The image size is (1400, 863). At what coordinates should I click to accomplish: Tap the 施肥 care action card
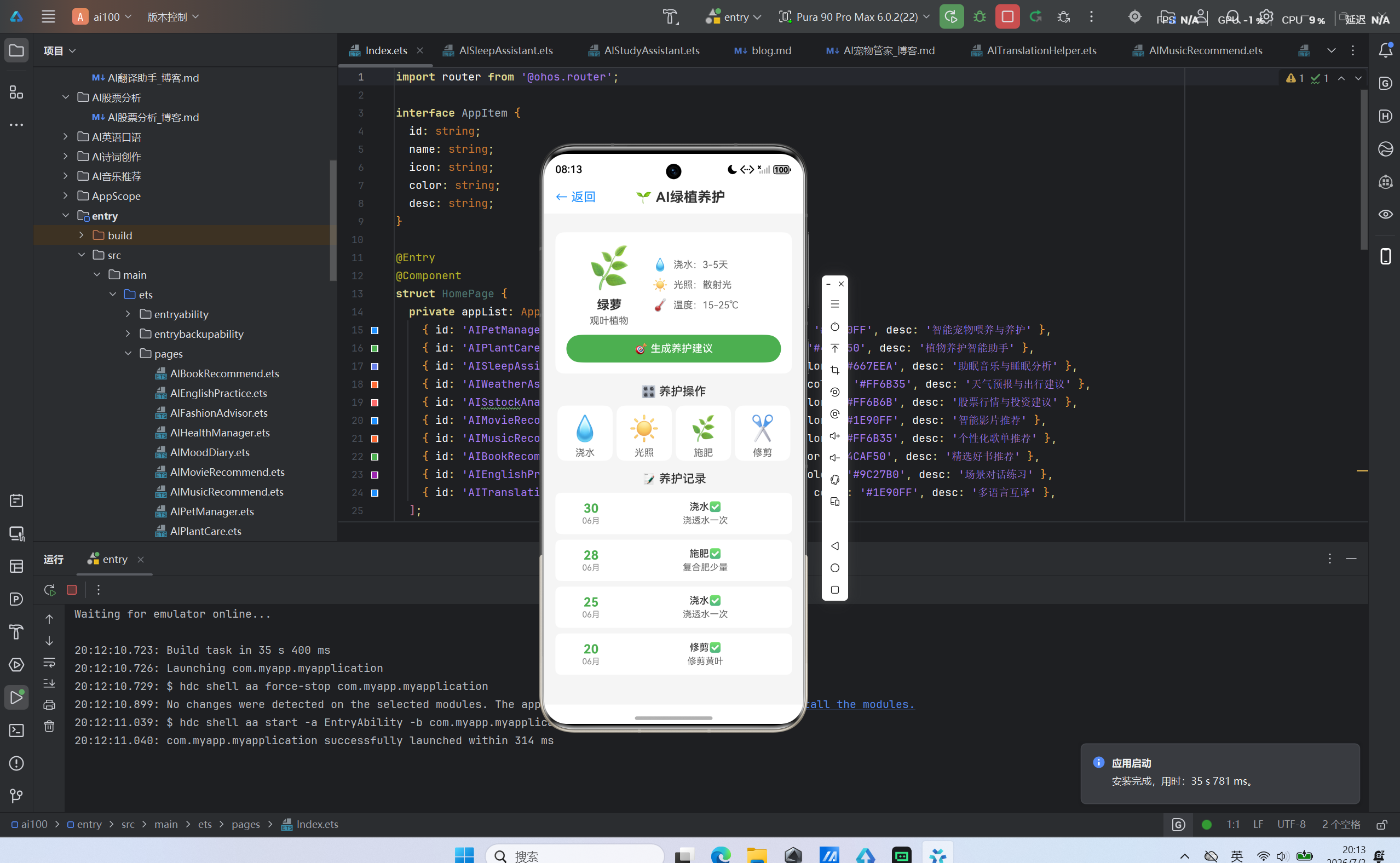coord(703,433)
